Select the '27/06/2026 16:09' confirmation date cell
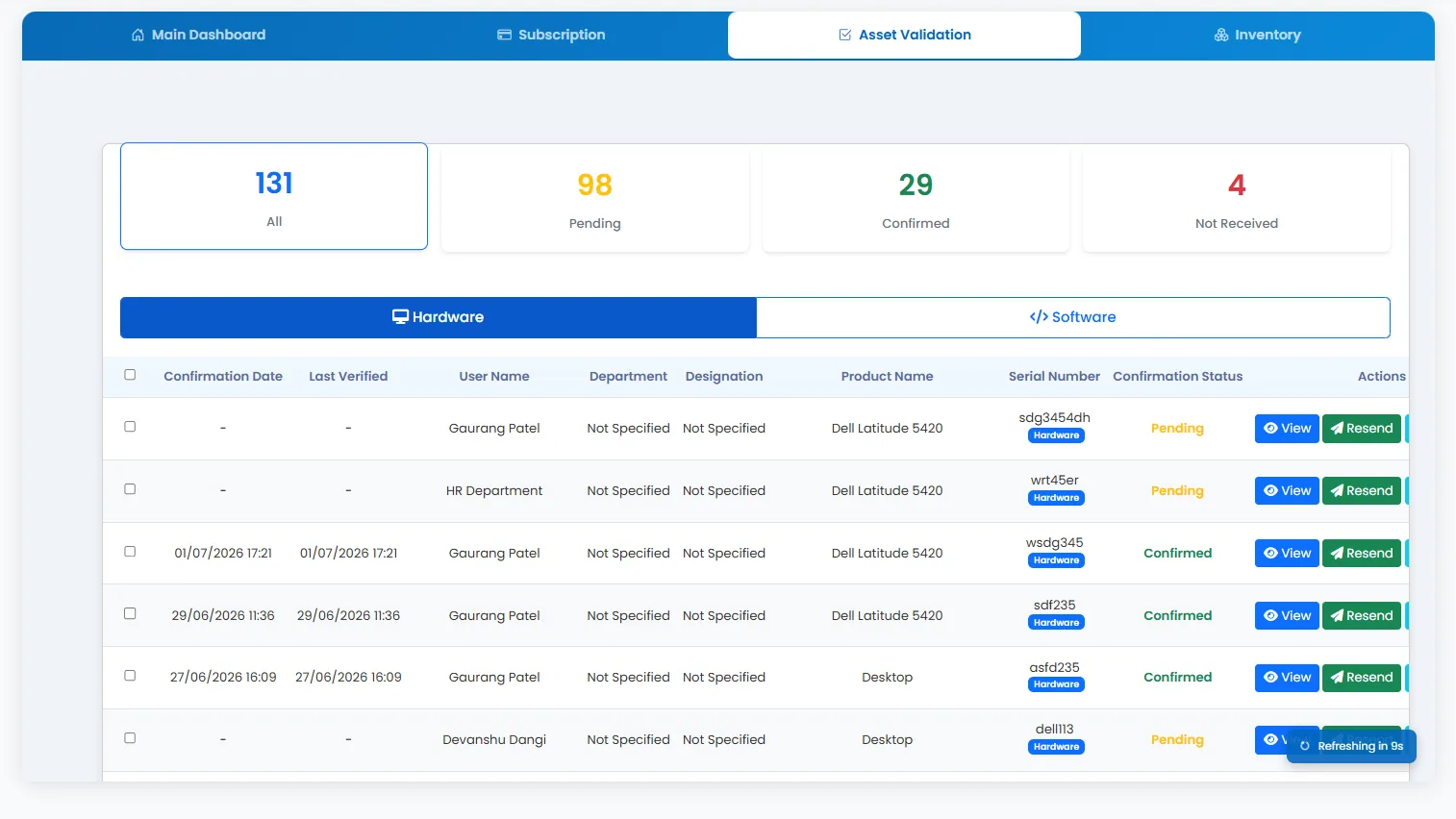The width and height of the screenshot is (1456, 819). click(x=223, y=678)
